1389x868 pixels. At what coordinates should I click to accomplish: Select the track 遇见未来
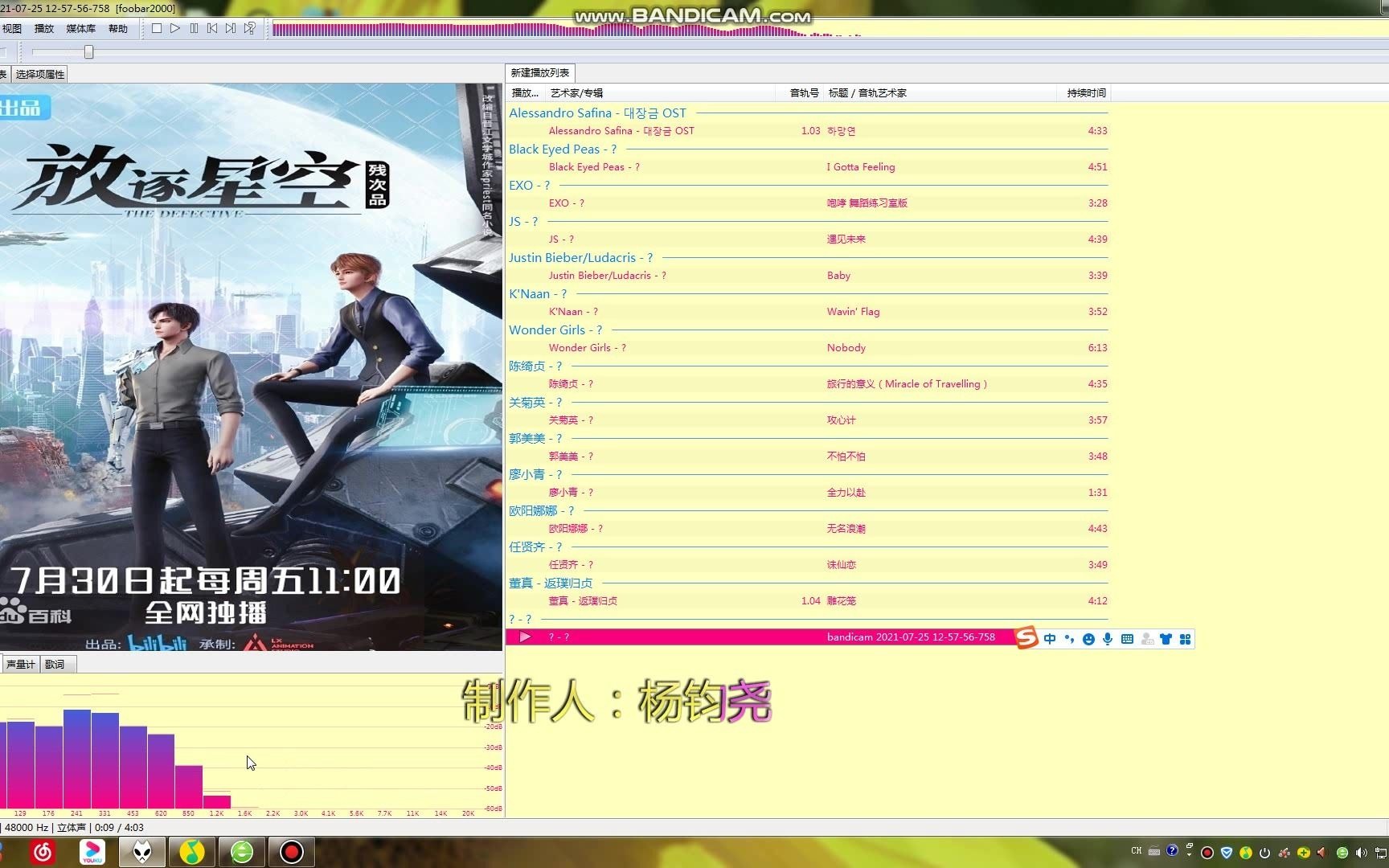tap(807, 240)
